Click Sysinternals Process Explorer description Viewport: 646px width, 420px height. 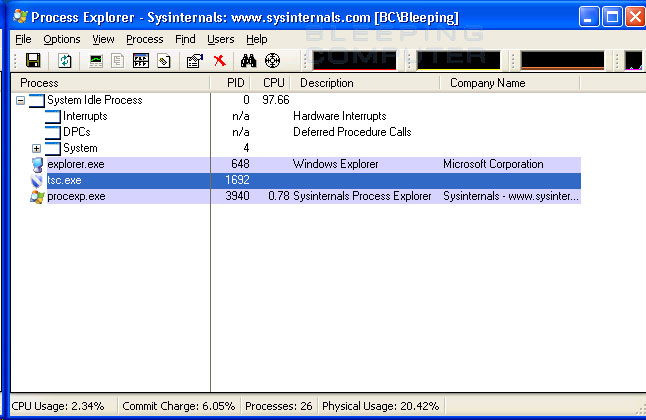tap(362, 196)
